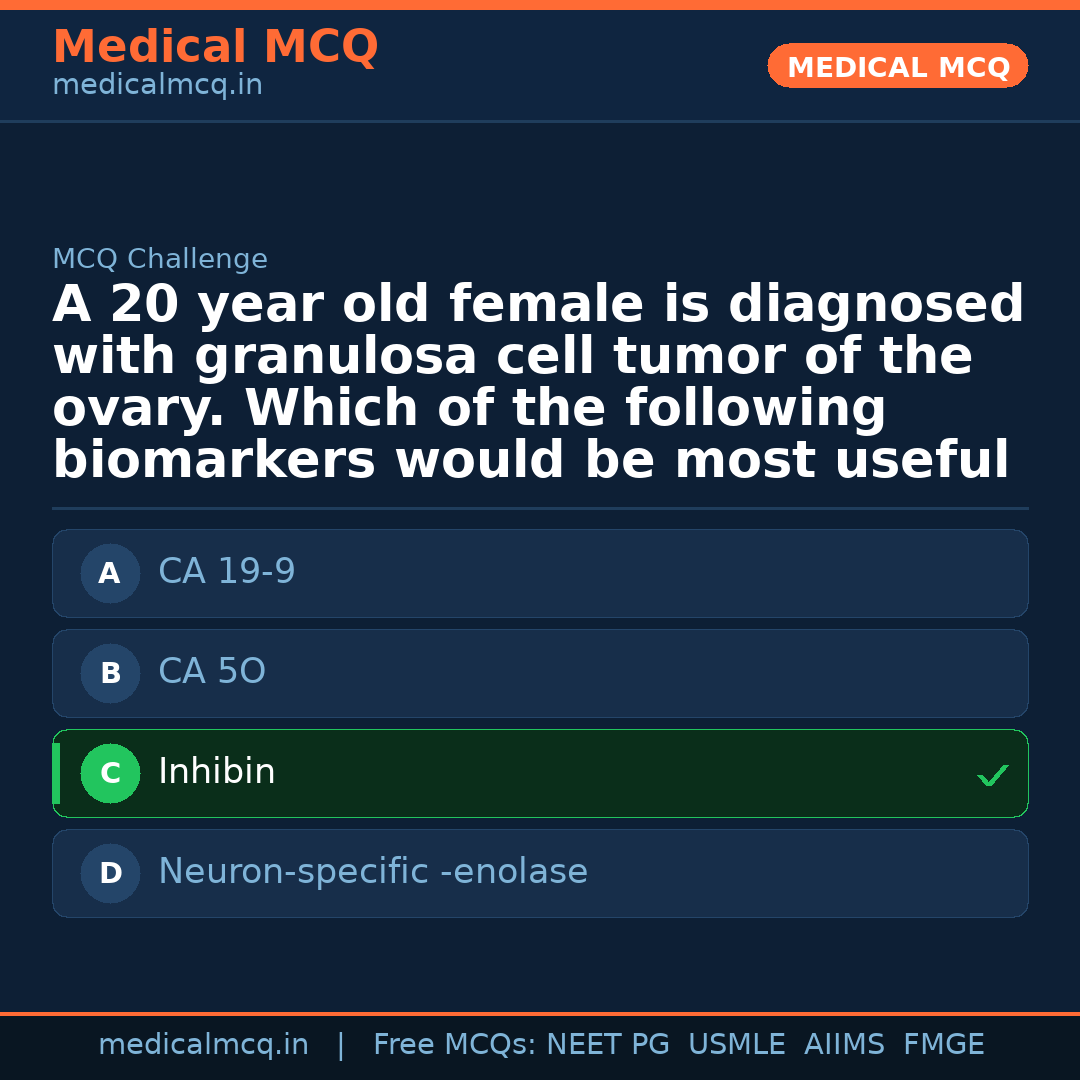Click the MCQ Challenge label
The height and width of the screenshot is (1080, 1080).
[160, 260]
